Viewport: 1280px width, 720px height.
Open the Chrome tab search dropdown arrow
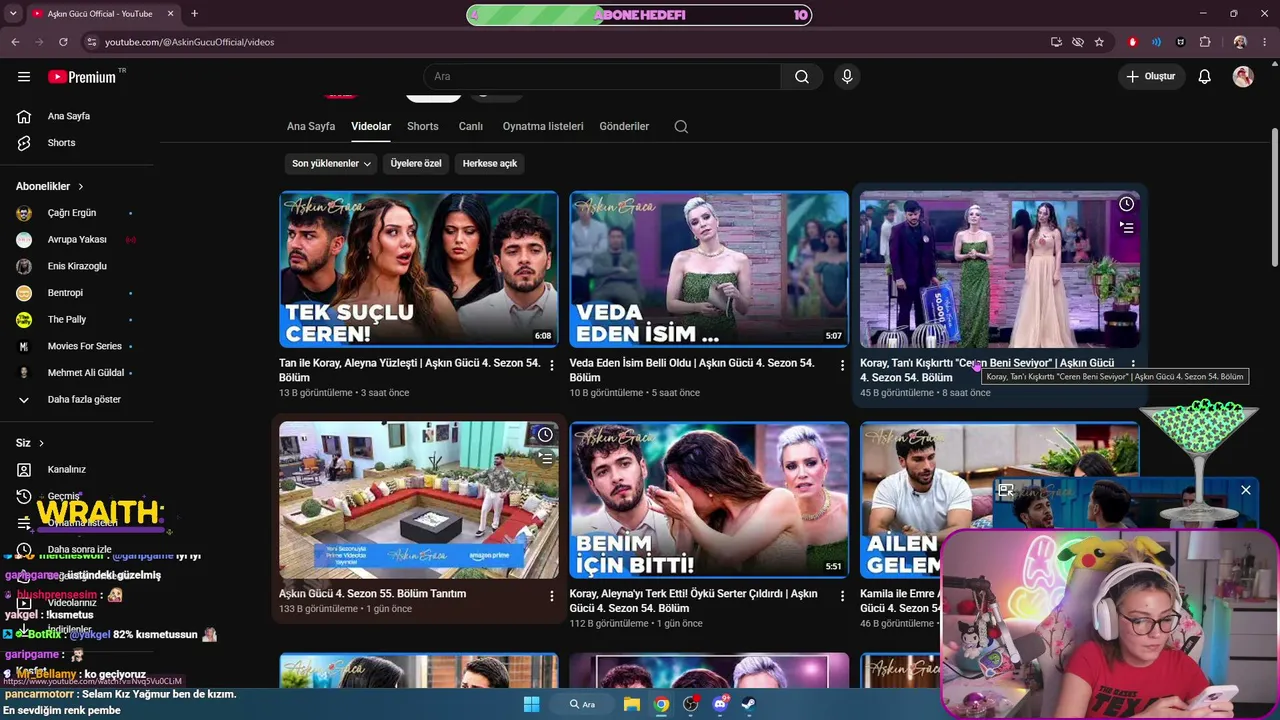(13, 14)
